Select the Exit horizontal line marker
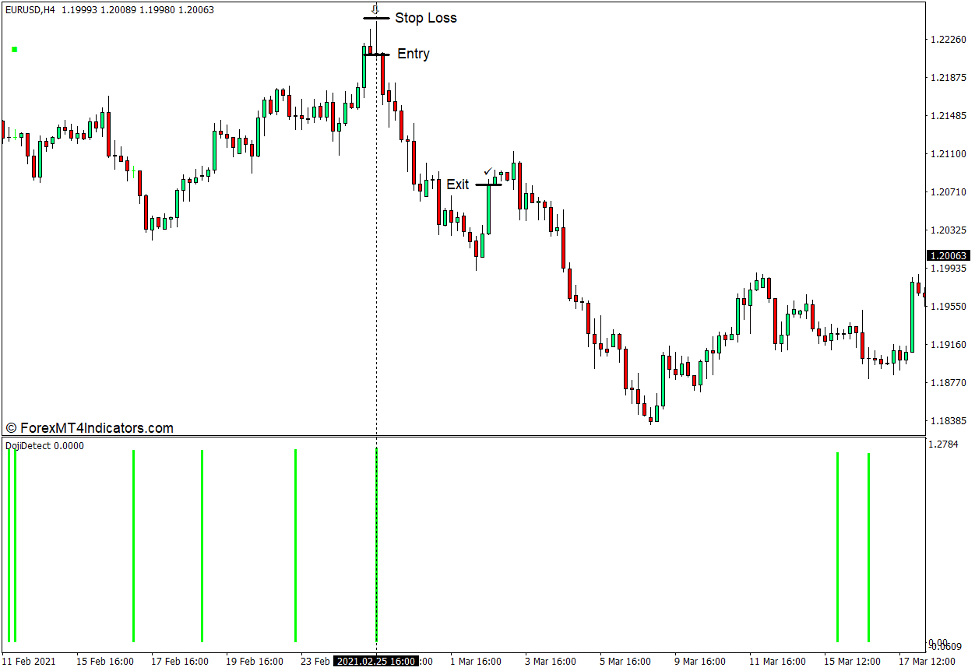977x672 pixels. [x=488, y=185]
